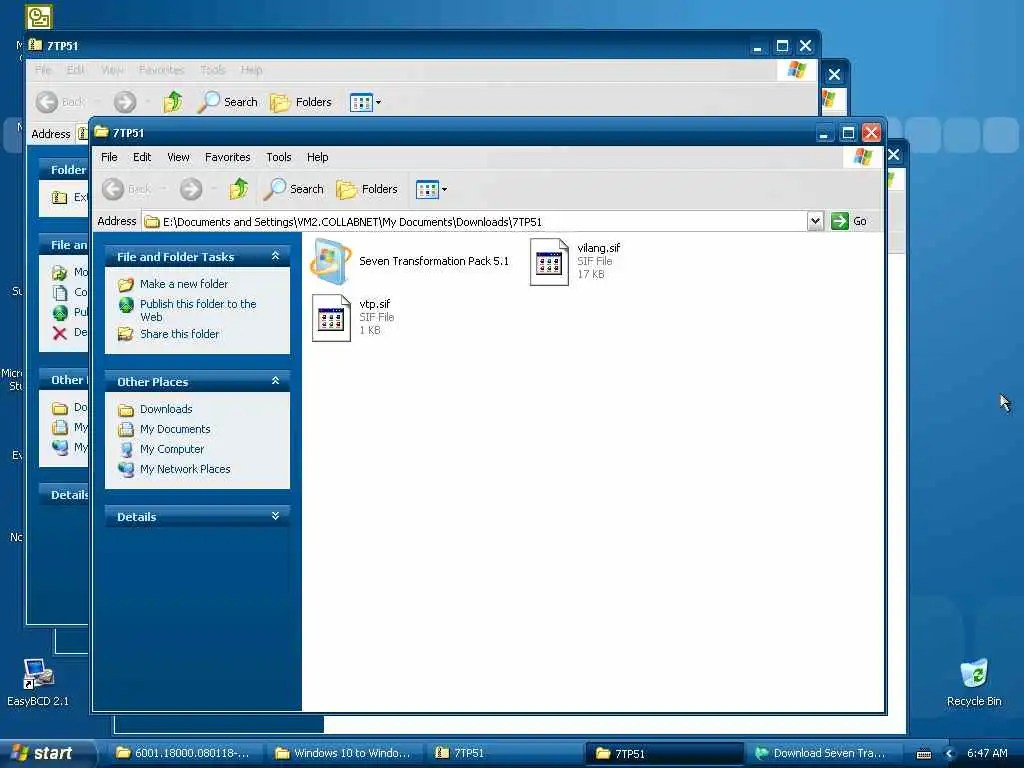Viewport: 1024px width, 768px height.
Task: Expand the Details panel
Action: (276, 516)
